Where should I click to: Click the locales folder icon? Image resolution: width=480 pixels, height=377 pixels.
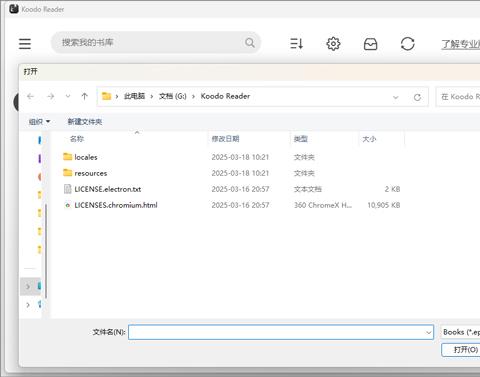click(x=68, y=156)
